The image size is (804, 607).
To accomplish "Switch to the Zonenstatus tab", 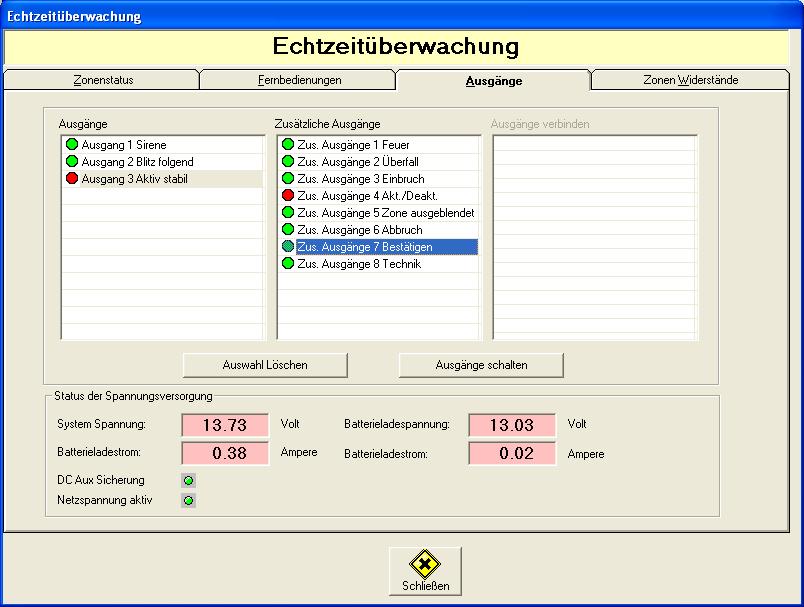I will click(103, 80).
